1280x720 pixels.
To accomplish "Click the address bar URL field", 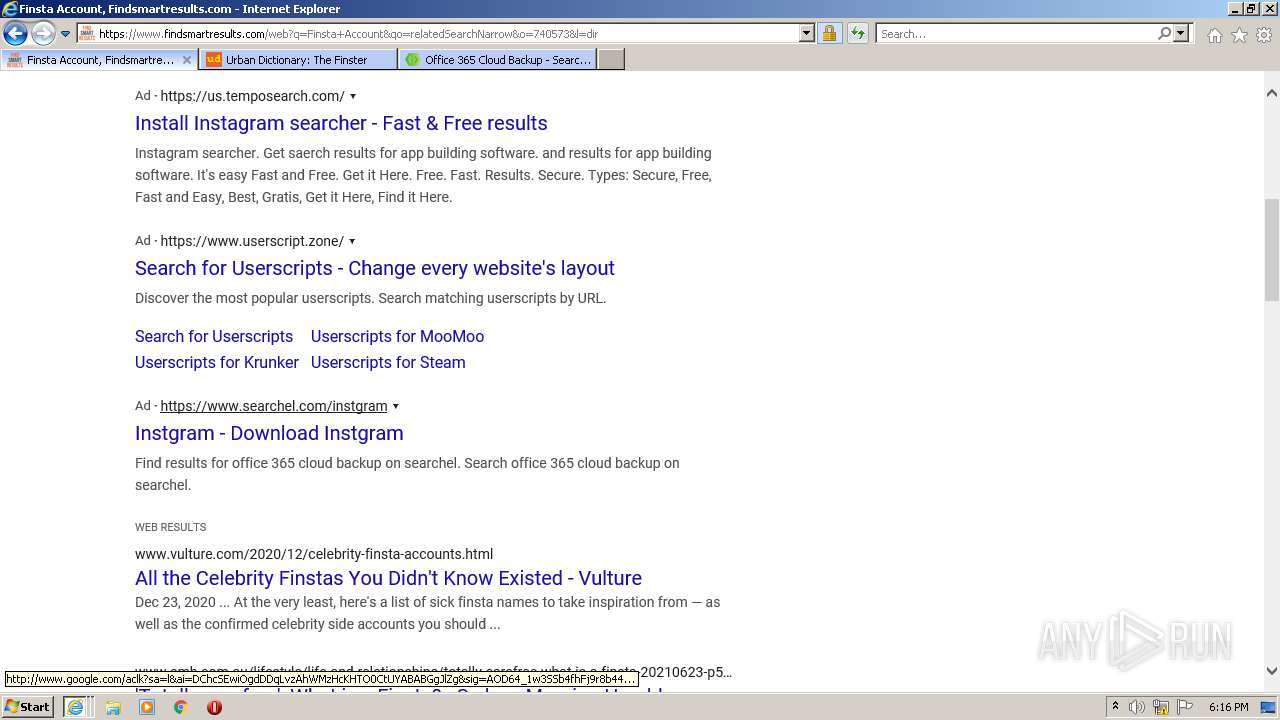I will point(438,34).
